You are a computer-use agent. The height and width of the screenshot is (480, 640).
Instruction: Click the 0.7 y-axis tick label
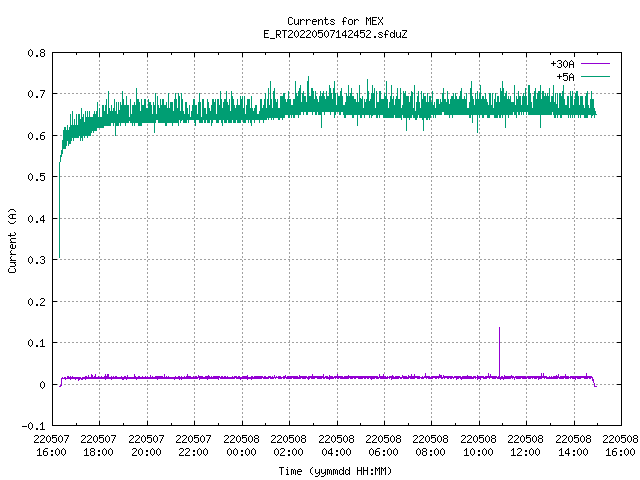click(36, 94)
